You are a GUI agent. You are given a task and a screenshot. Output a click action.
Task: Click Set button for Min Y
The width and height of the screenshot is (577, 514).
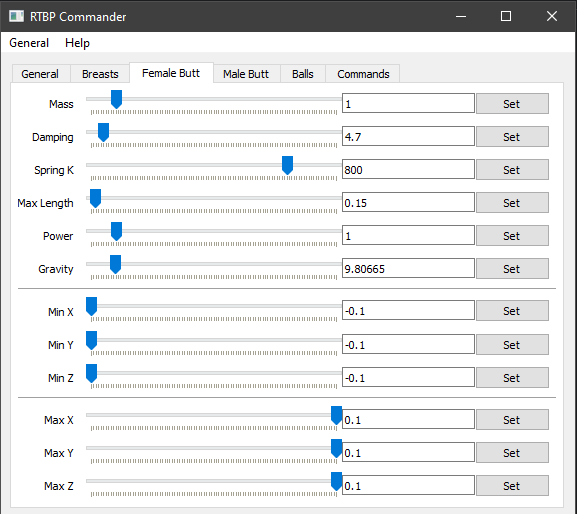coord(512,344)
